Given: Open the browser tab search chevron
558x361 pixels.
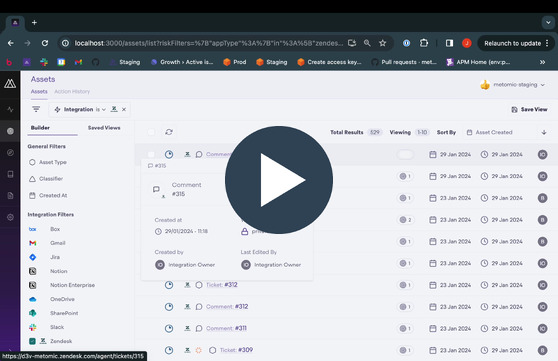Looking at the screenshot, I should tap(548, 22).
